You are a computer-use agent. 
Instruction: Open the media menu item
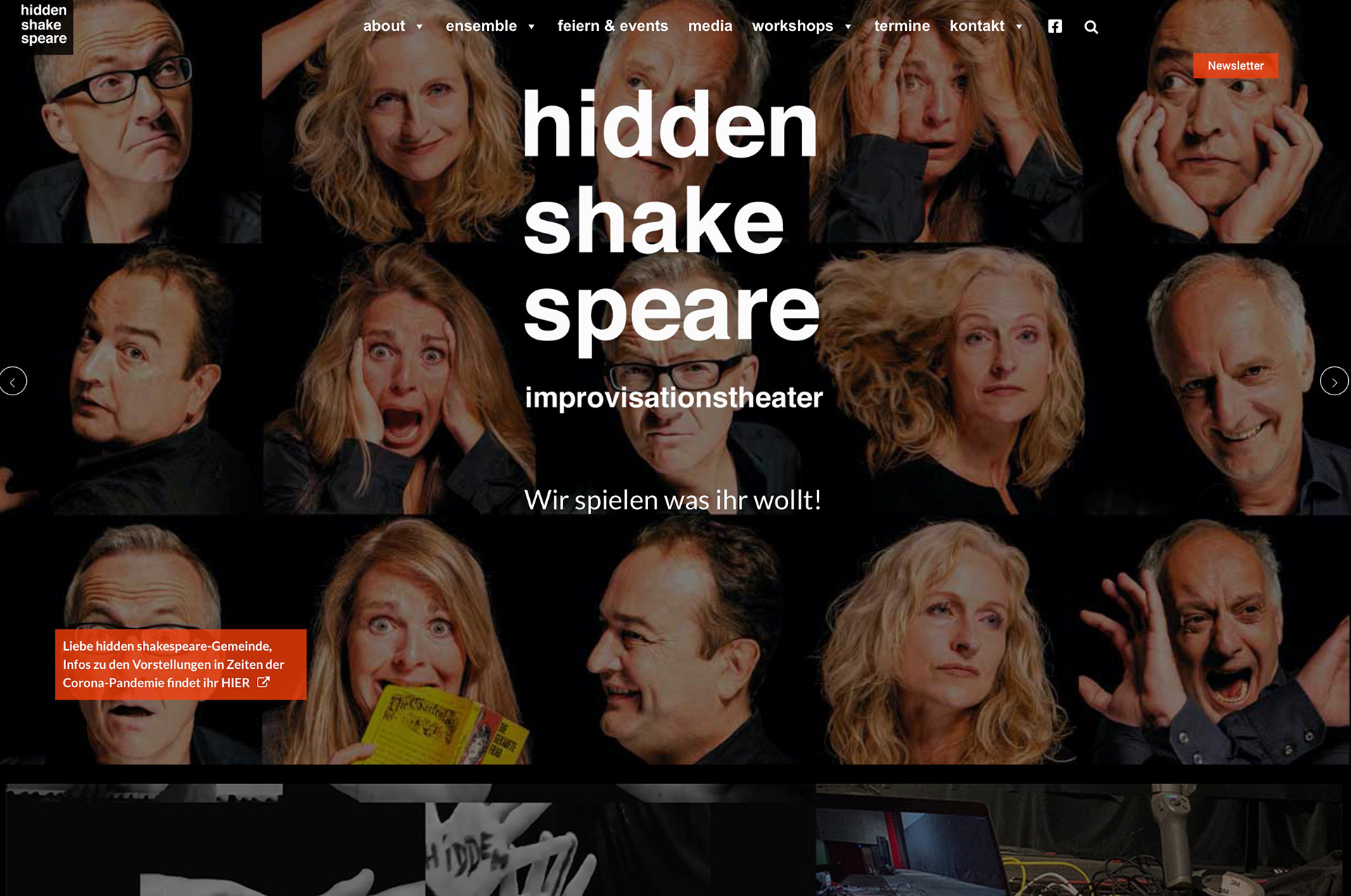[710, 26]
